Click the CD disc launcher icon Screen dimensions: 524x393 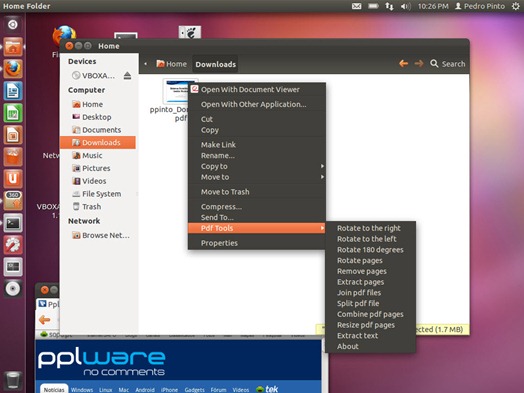[13, 288]
